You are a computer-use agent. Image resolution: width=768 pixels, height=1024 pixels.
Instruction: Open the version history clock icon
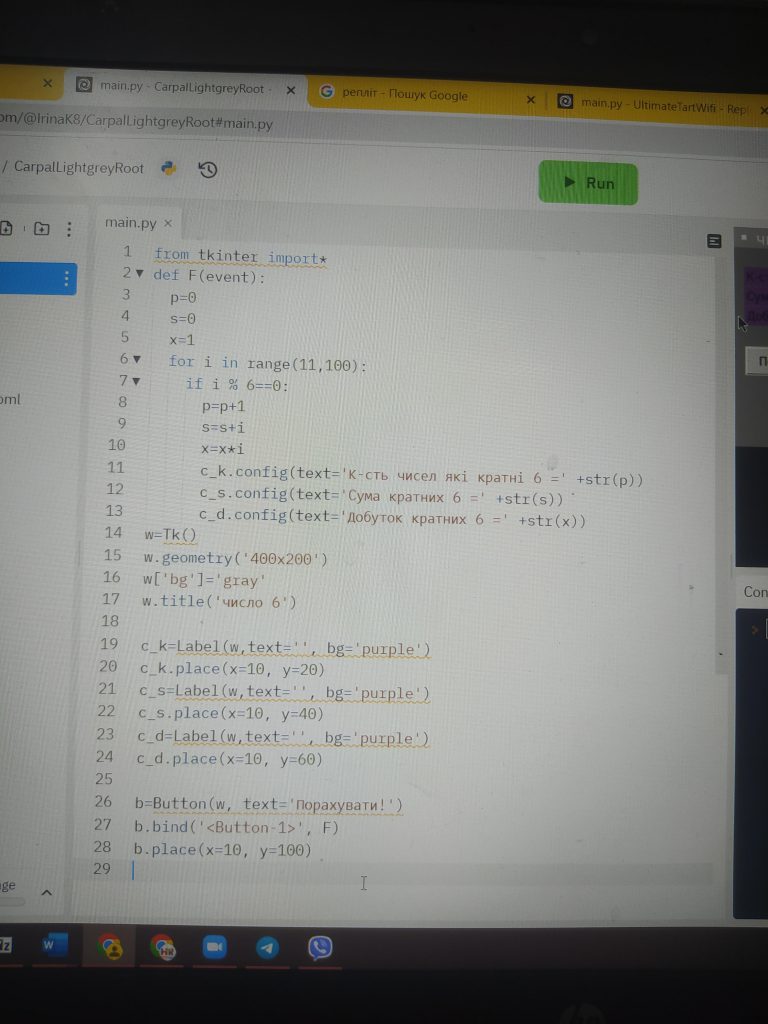point(208,169)
